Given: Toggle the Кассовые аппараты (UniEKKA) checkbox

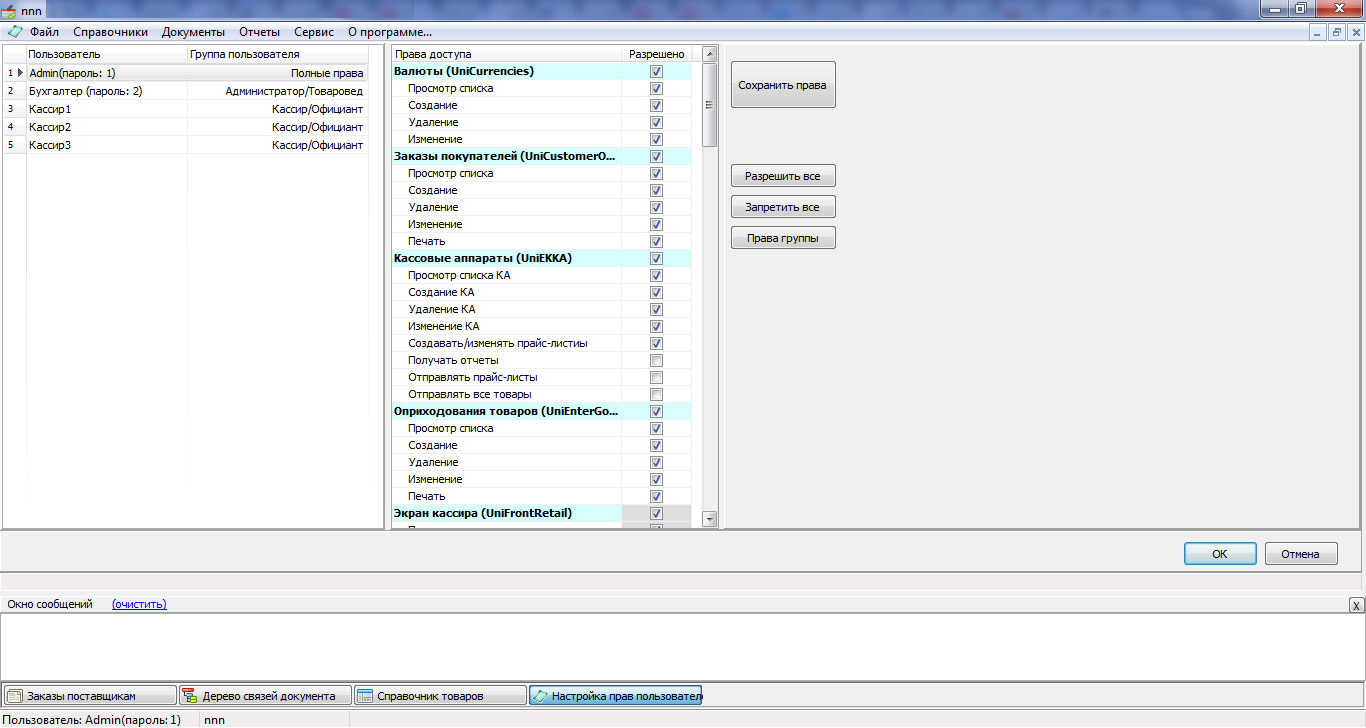Looking at the screenshot, I should 656,258.
